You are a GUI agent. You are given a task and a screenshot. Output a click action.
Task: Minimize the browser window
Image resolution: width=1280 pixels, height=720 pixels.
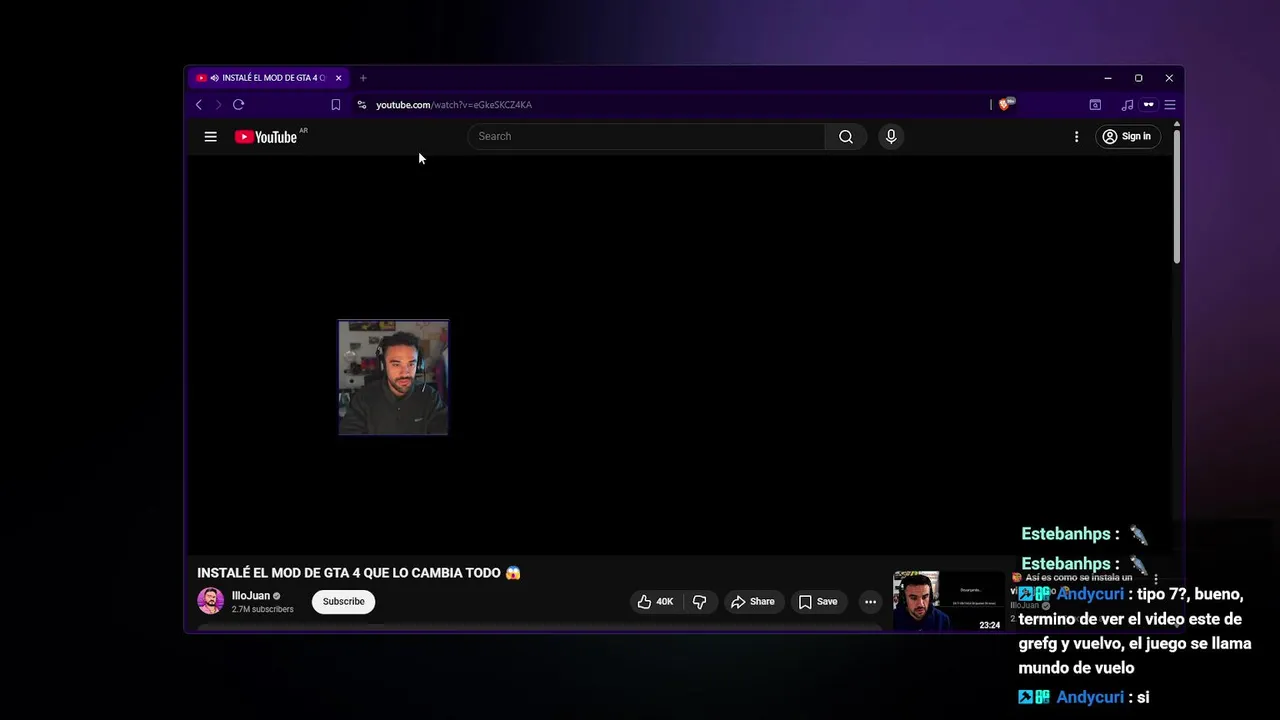1107,78
